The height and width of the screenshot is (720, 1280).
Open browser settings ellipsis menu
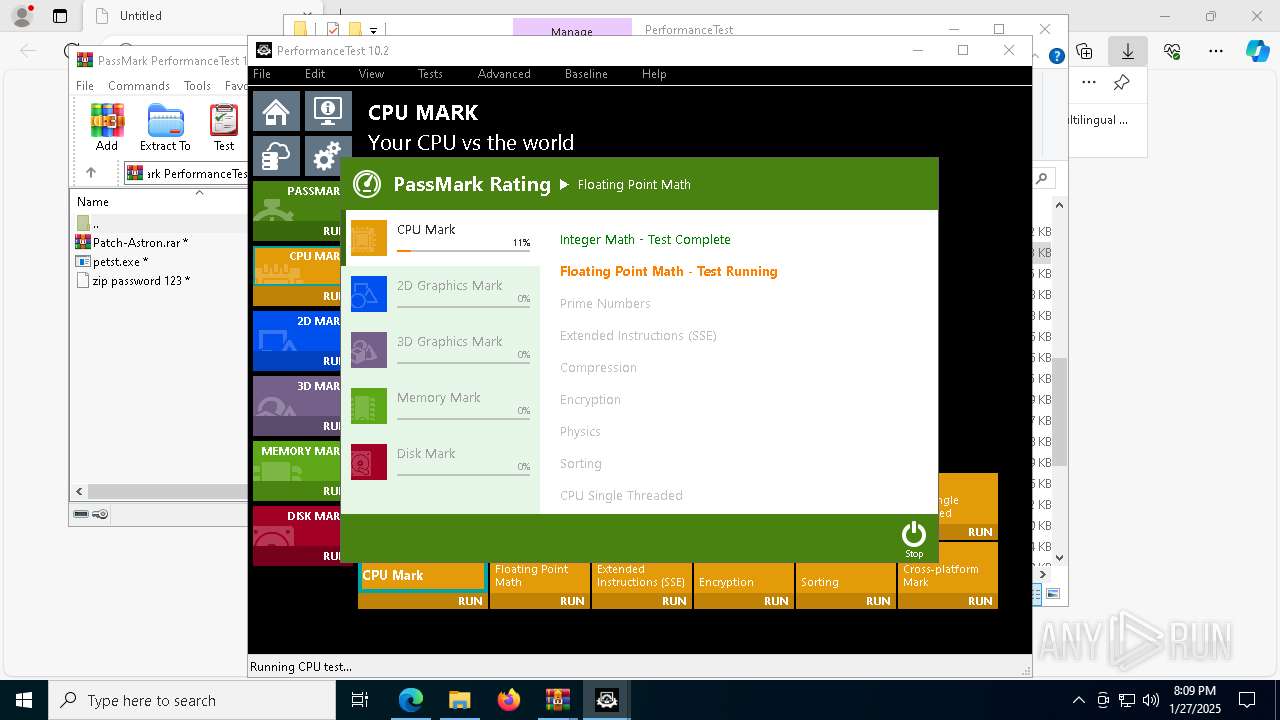click(x=1215, y=51)
